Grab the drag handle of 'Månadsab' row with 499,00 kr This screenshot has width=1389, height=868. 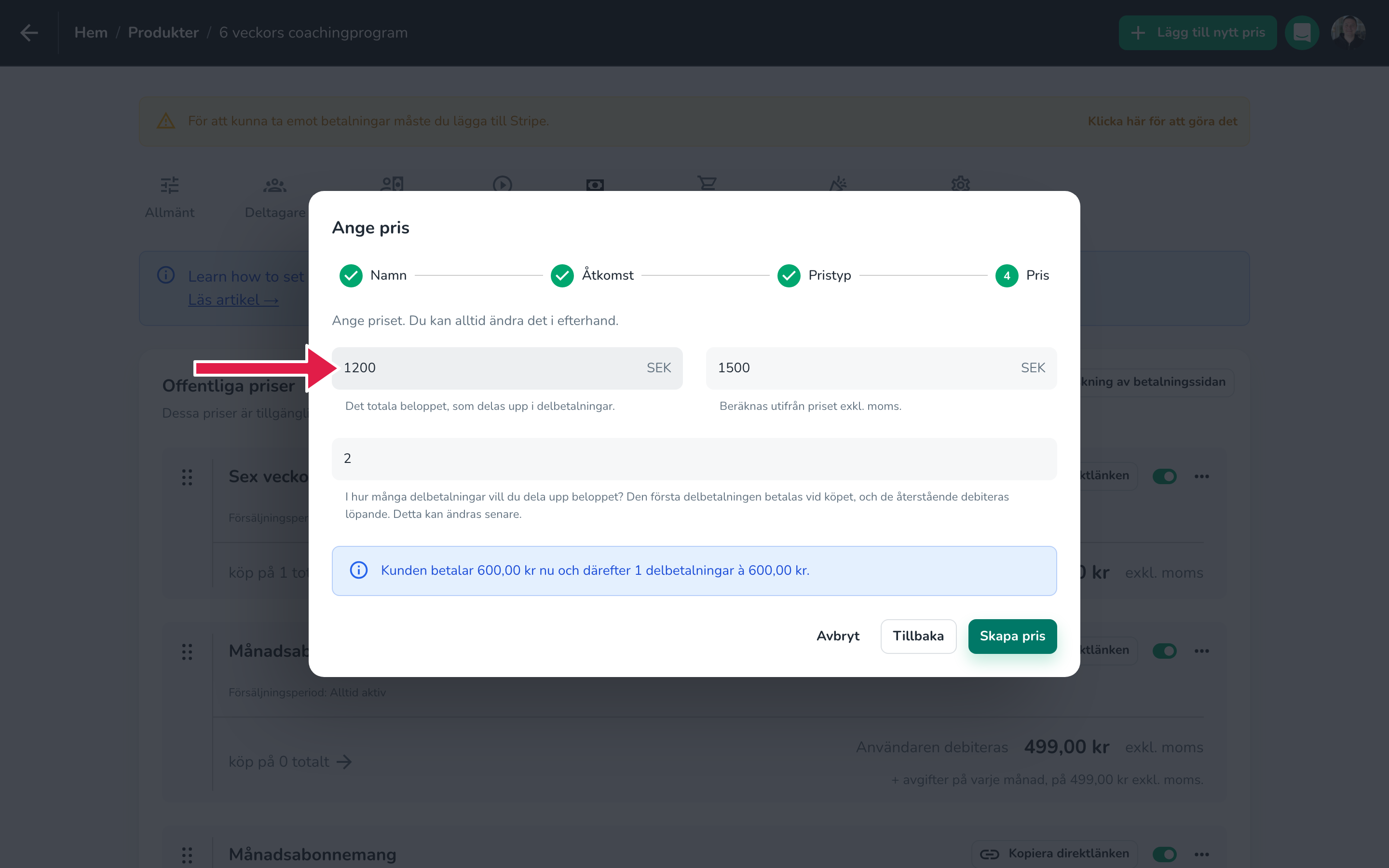tap(187, 651)
